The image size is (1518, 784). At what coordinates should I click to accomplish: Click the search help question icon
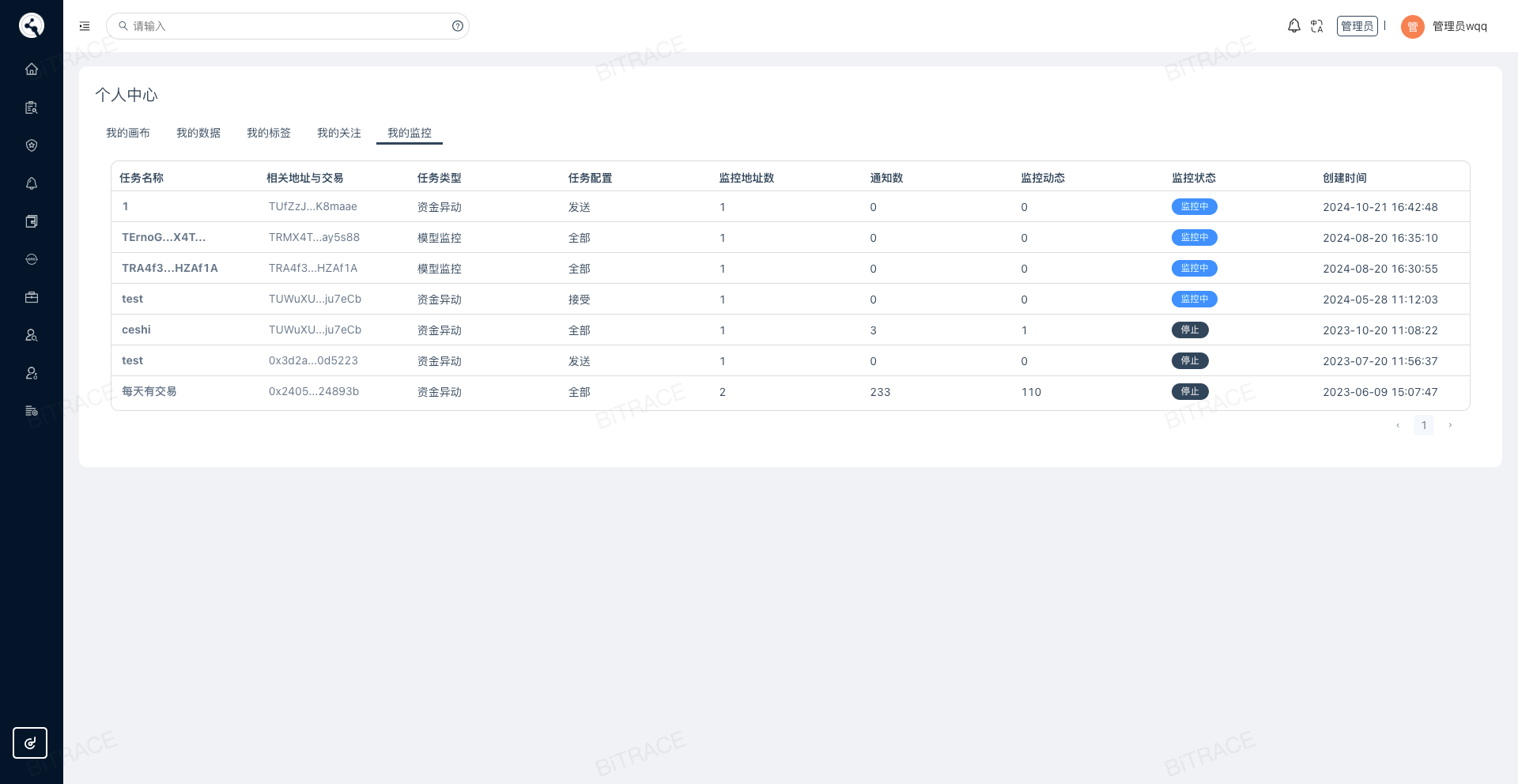[458, 26]
